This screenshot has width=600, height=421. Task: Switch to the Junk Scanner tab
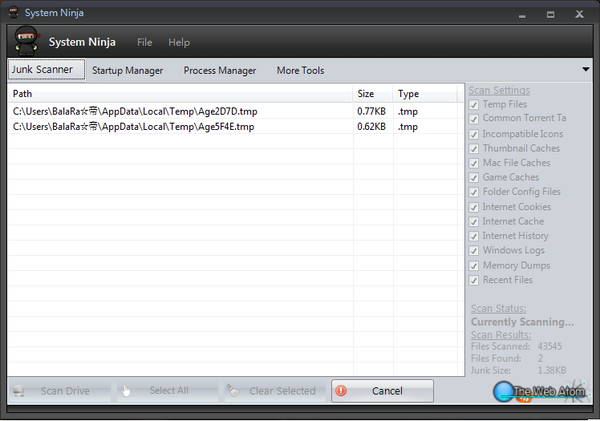[46, 70]
